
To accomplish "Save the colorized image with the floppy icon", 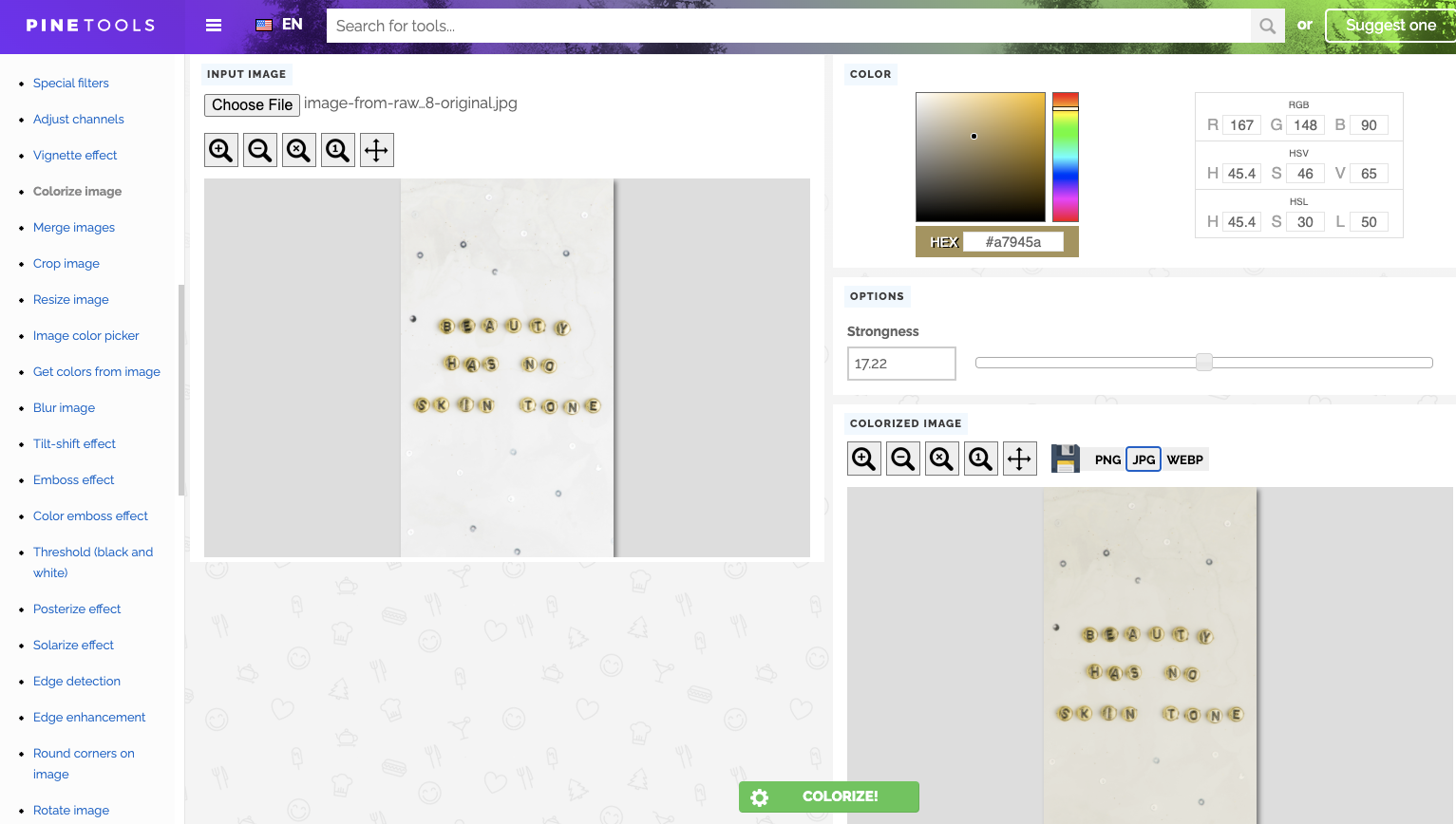I will click(x=1065, y=458).
